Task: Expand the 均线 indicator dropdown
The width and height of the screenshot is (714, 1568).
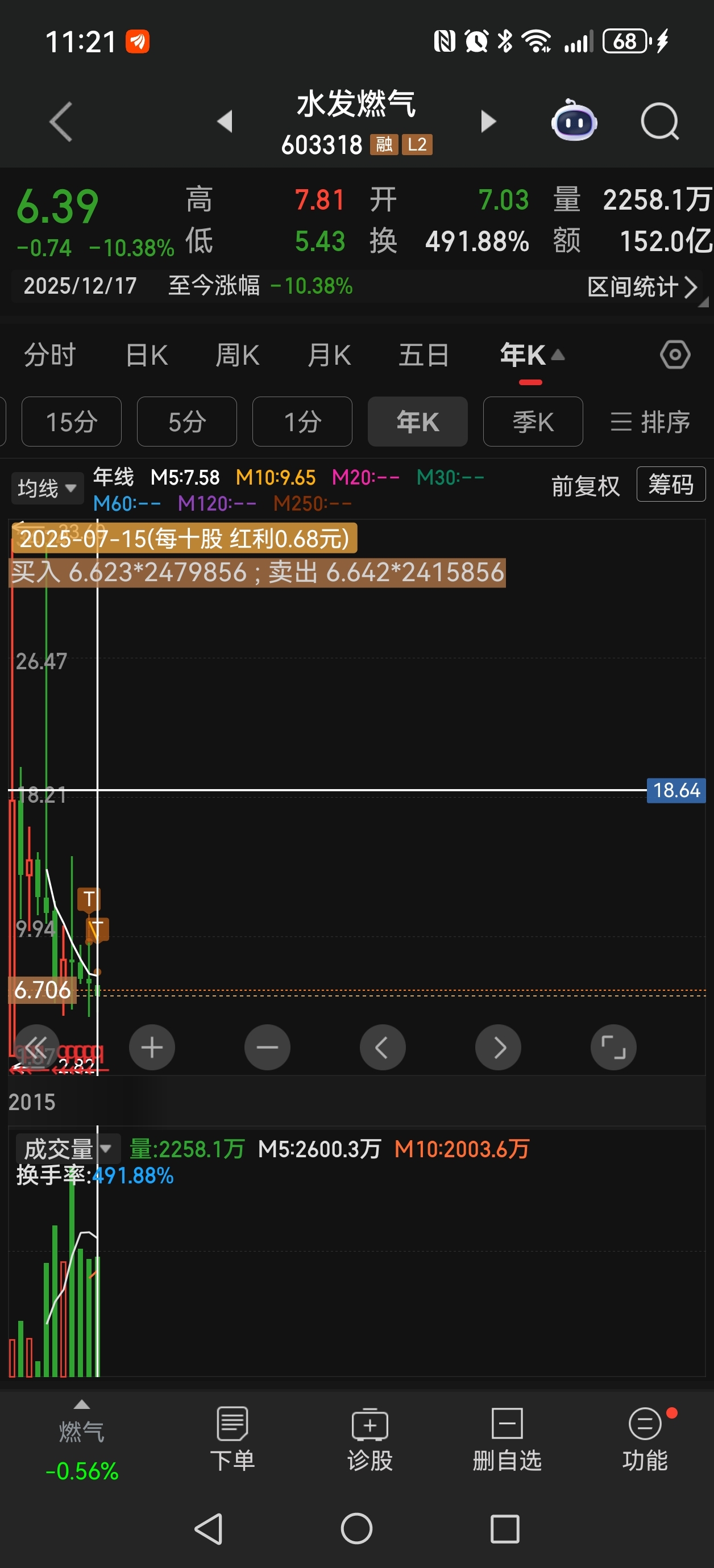Action: (x=47, y=488)
